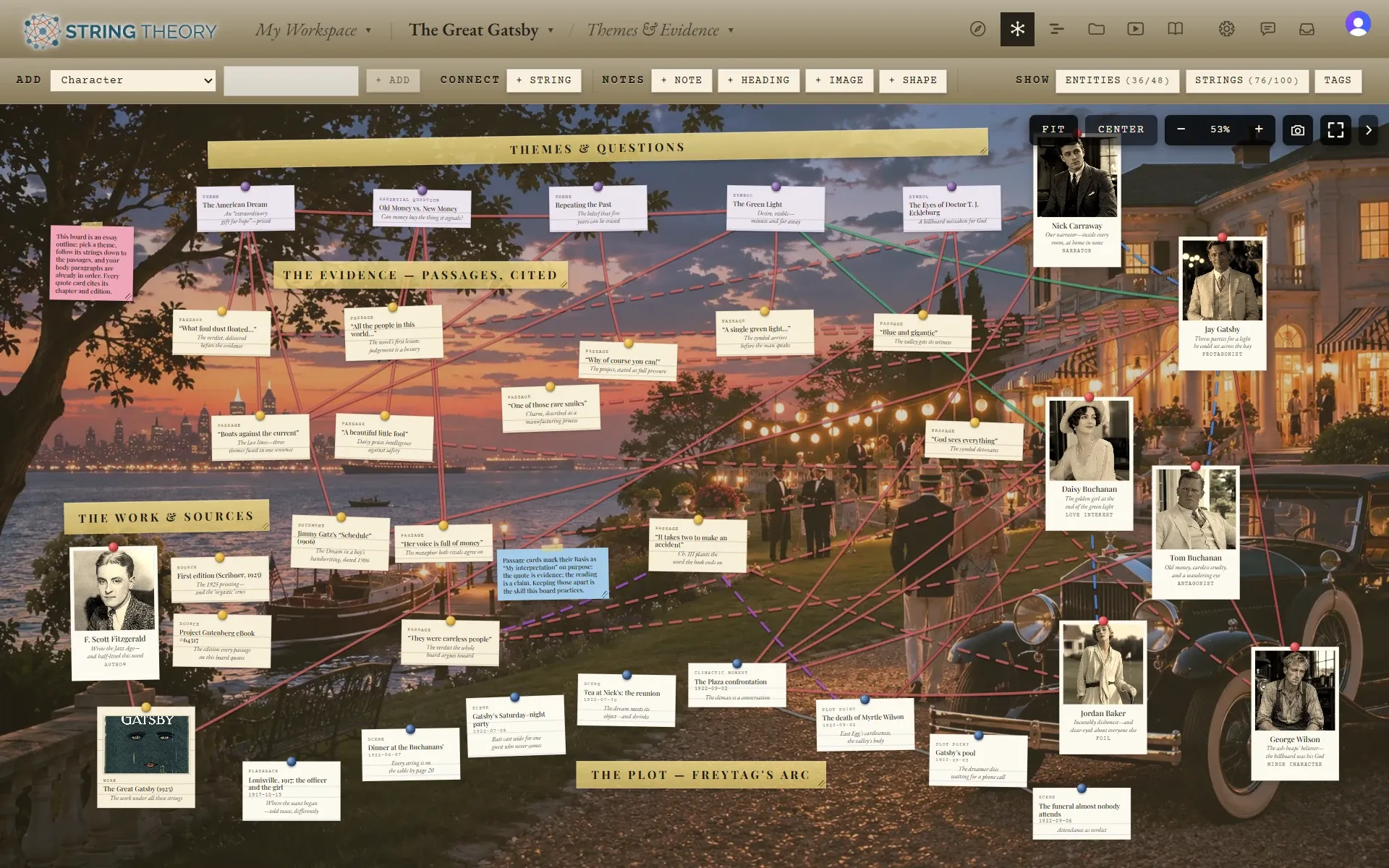Select the Project Gutenberg eBook source card

tap(222, 641)
